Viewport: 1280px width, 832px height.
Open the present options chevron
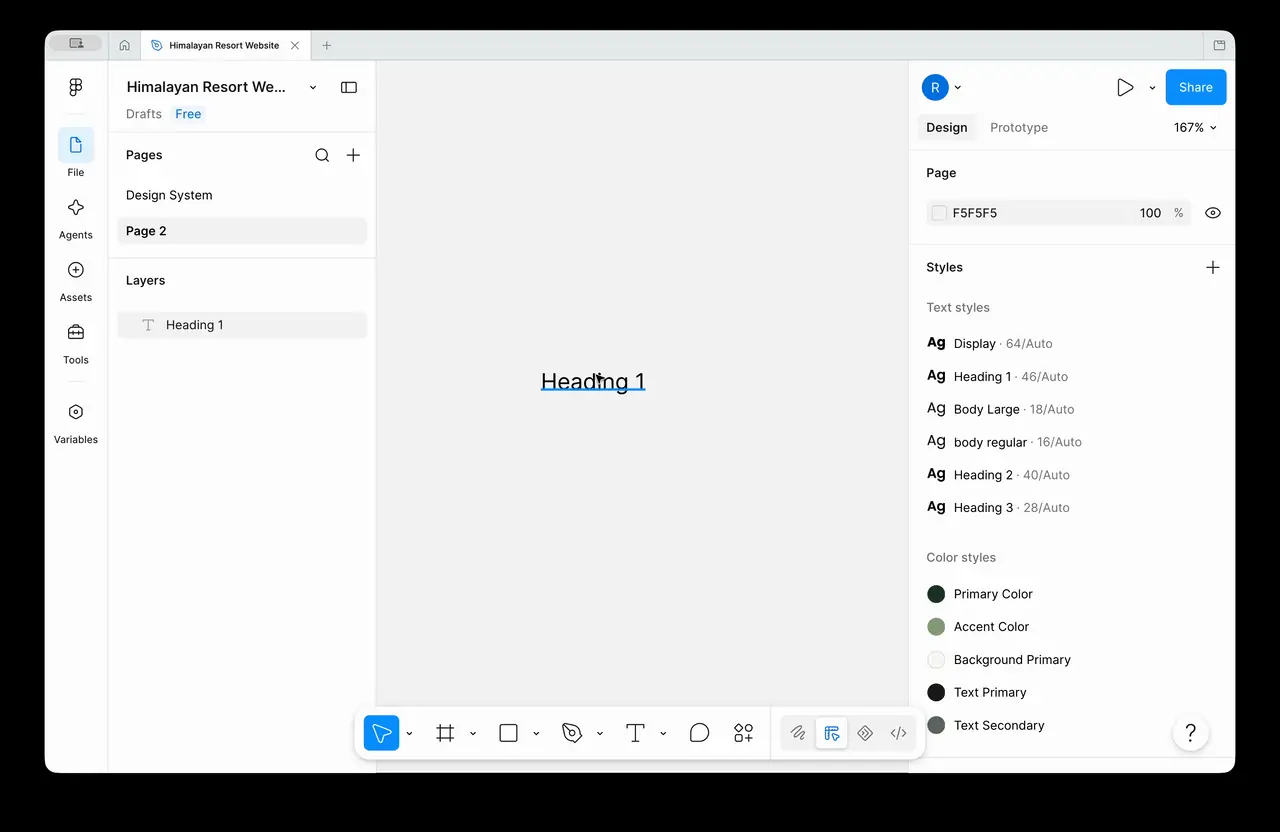click(1152, 88)
